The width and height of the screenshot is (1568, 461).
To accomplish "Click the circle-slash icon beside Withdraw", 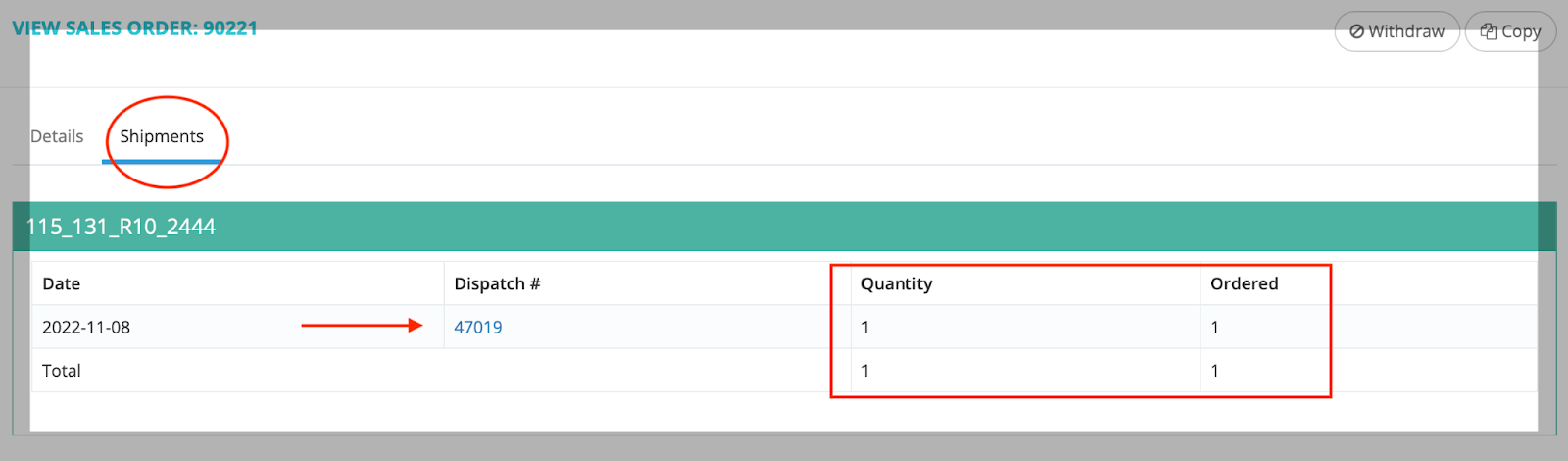I will (1357, 31).
